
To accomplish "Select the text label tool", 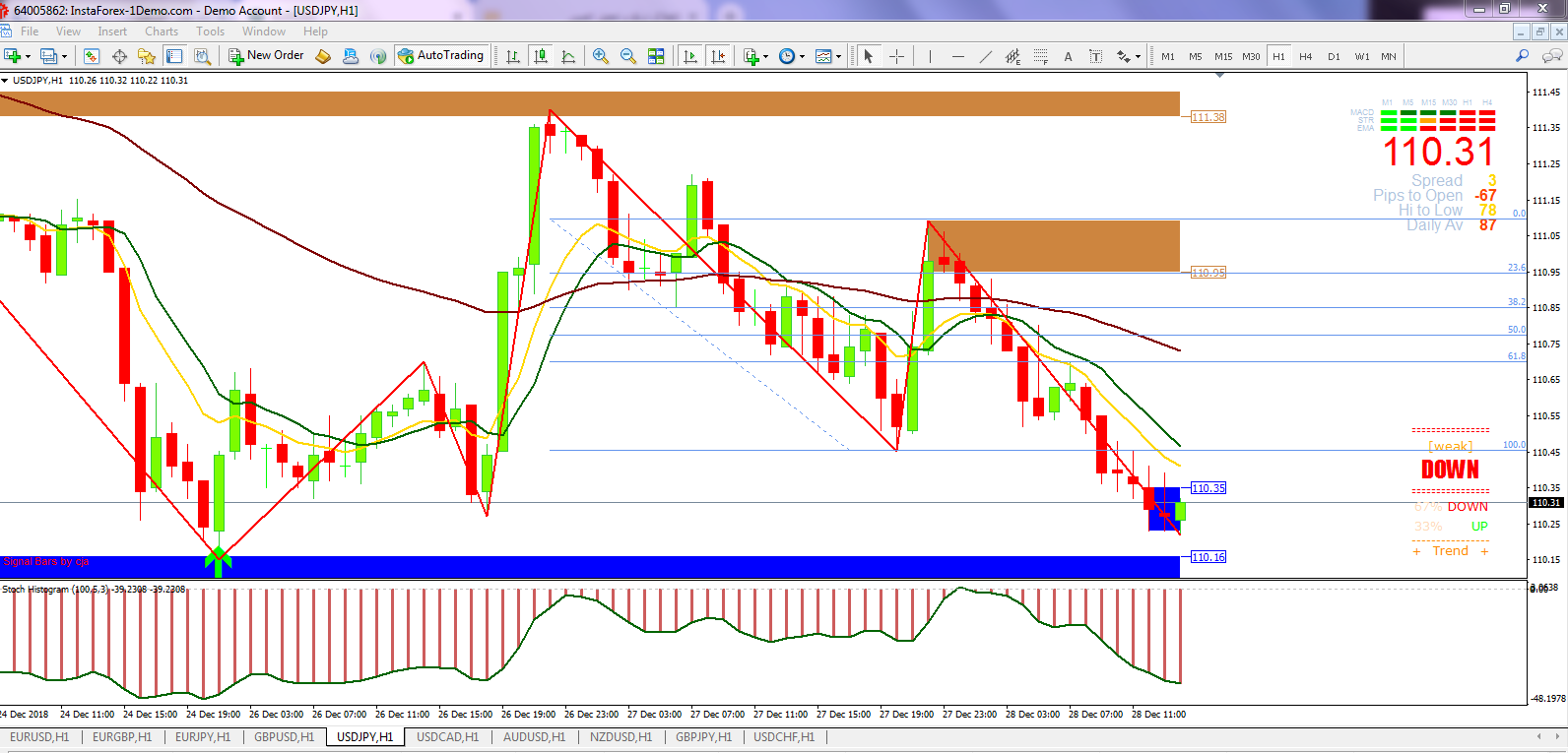I will coord(1095,56).
